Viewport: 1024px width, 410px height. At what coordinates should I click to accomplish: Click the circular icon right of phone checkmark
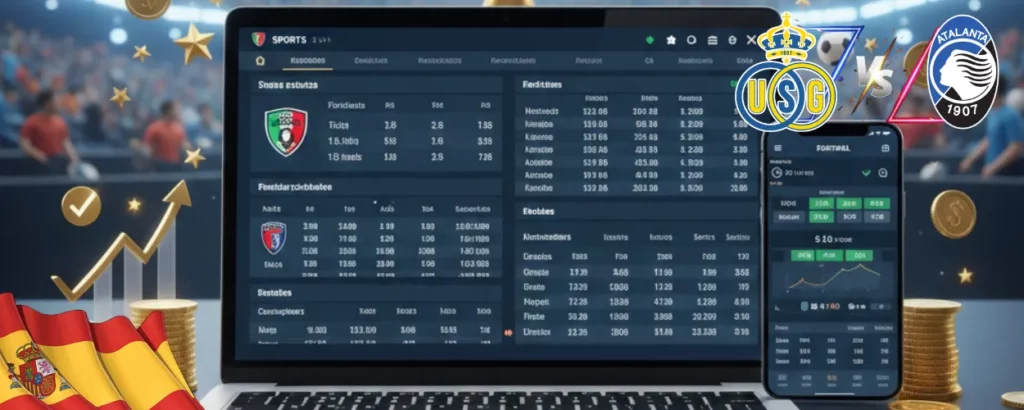tap(883, 173)
